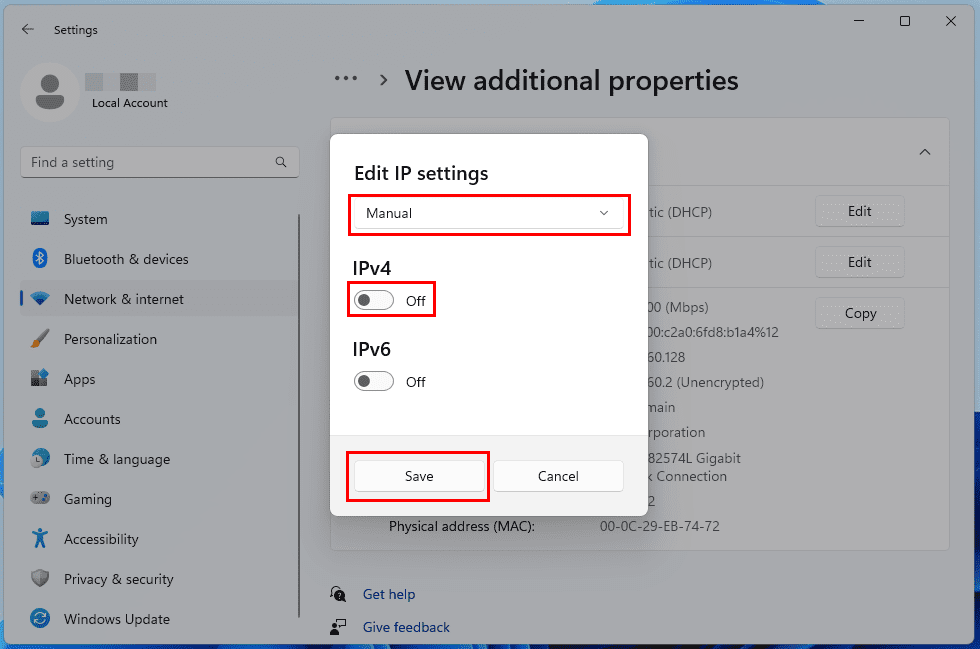Click the Network & internet wifi icon

point(40,299)
